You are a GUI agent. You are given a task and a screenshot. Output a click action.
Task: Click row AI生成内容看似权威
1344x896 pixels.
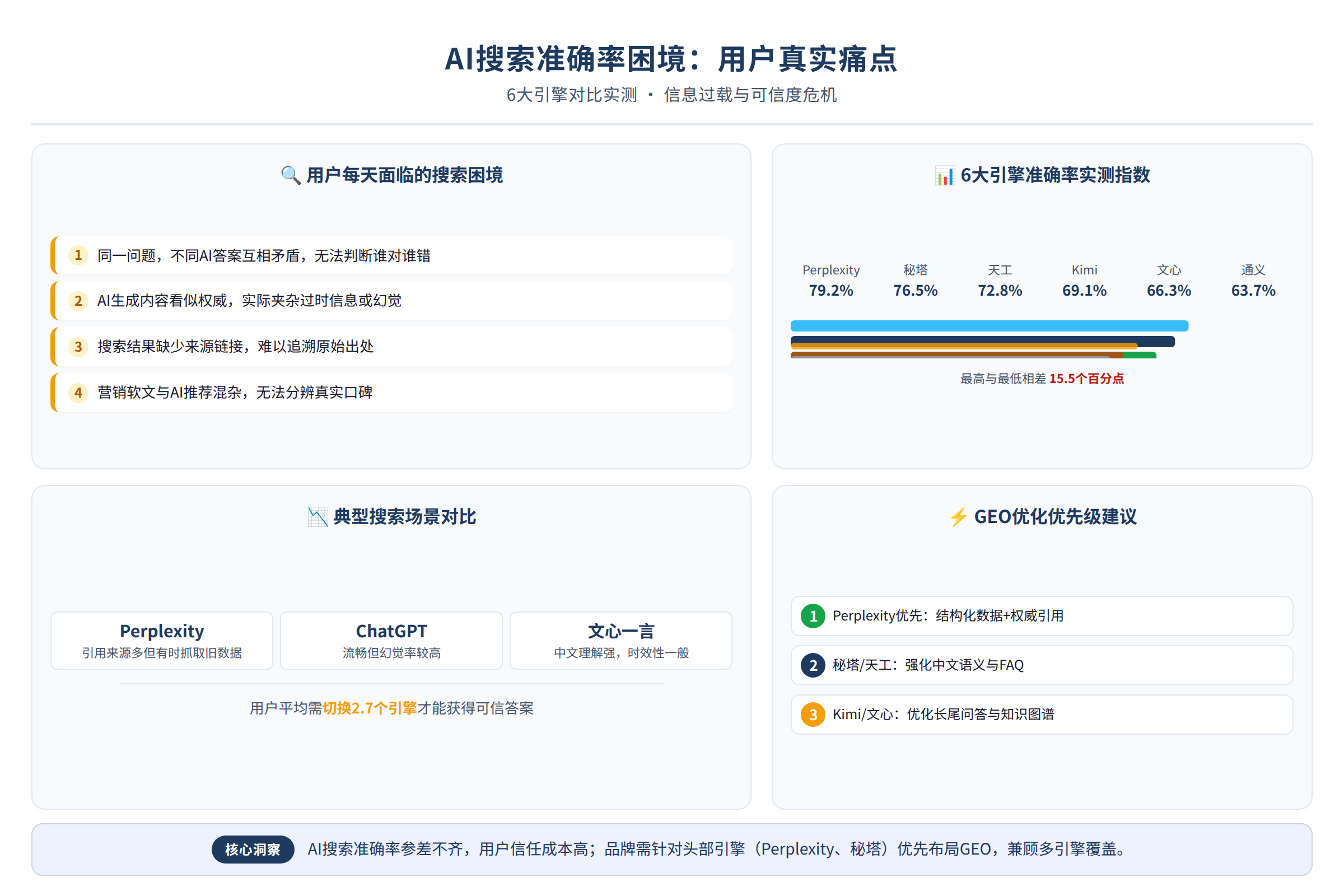391,301
